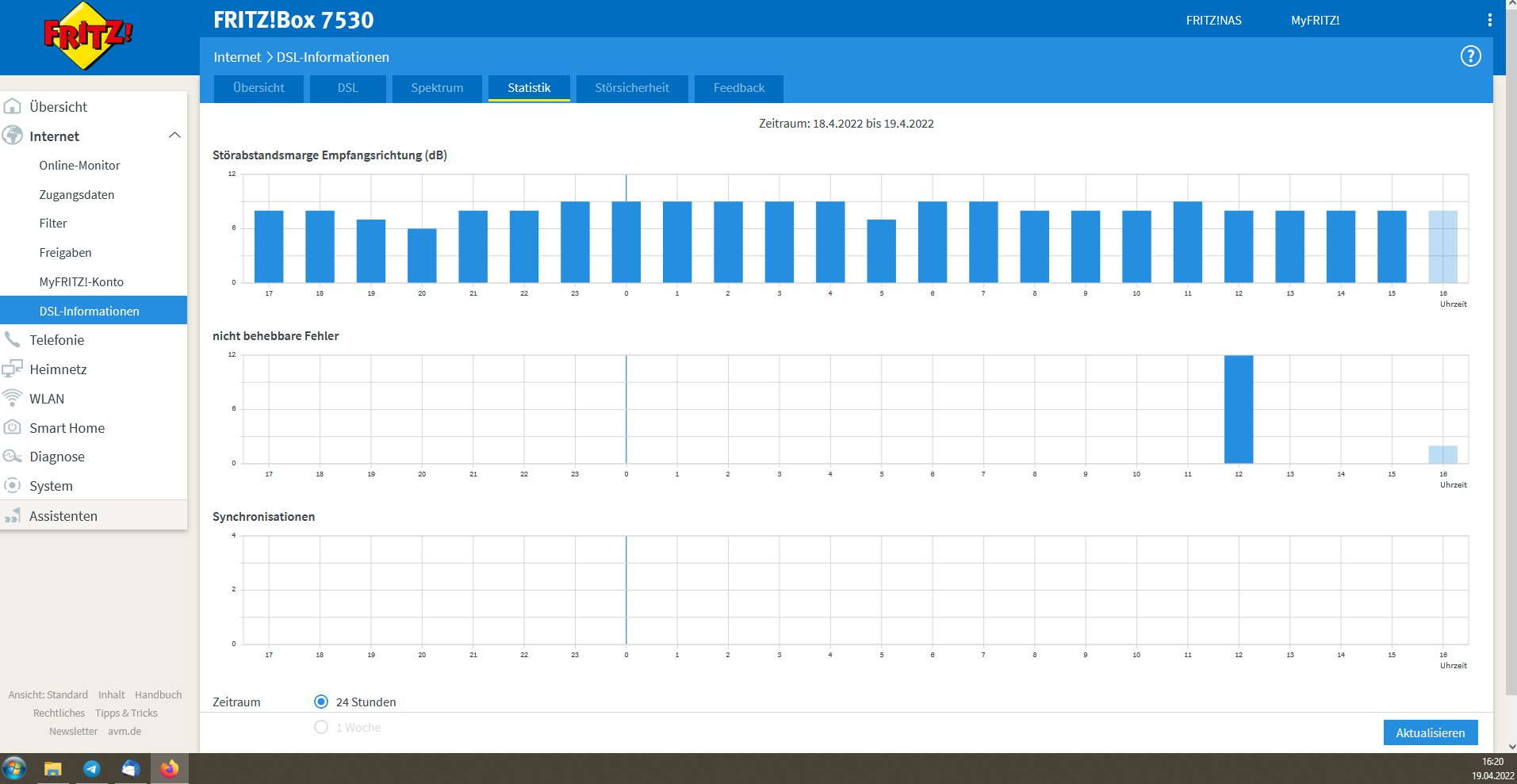Image resolution: width=1517 pixels, height=784 pixels.
Task: Click the WLAN wifi icon
Action: point(13,398)
